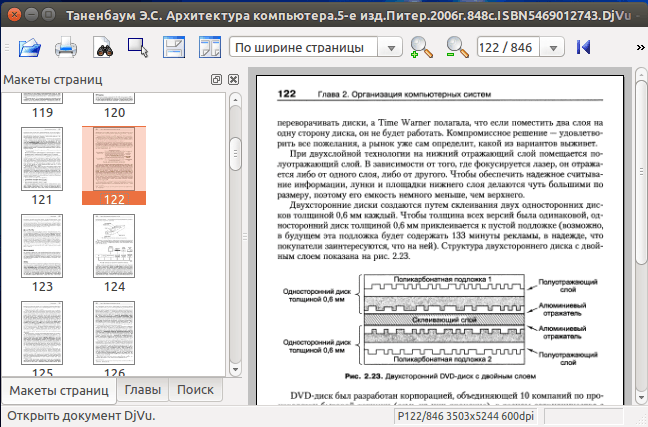Open the page number dropdown arrow
The width and height of the screenshot is (648, 427).
coord(553,48)
